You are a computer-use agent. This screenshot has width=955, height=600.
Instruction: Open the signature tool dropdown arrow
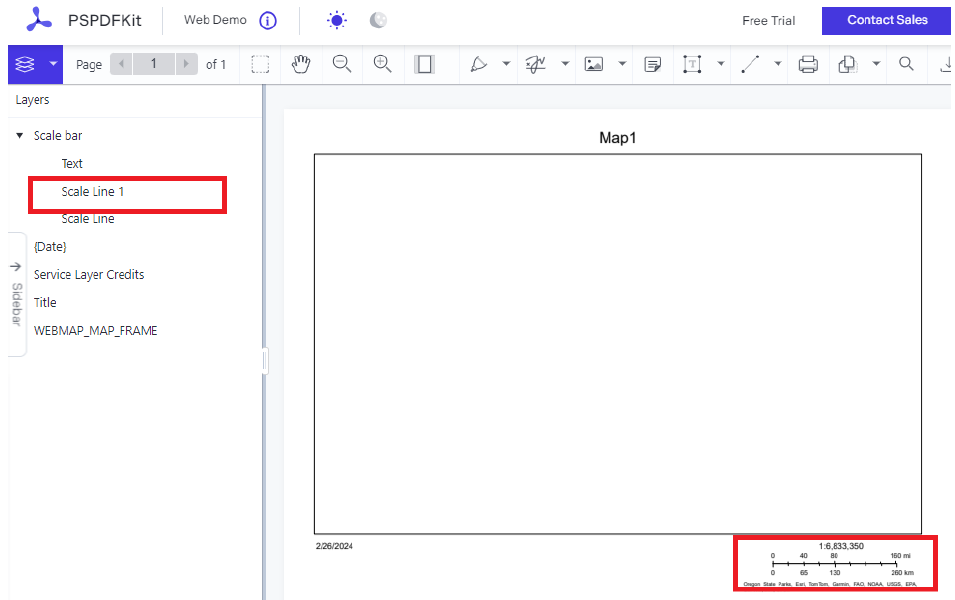click(x=565, y=64)
